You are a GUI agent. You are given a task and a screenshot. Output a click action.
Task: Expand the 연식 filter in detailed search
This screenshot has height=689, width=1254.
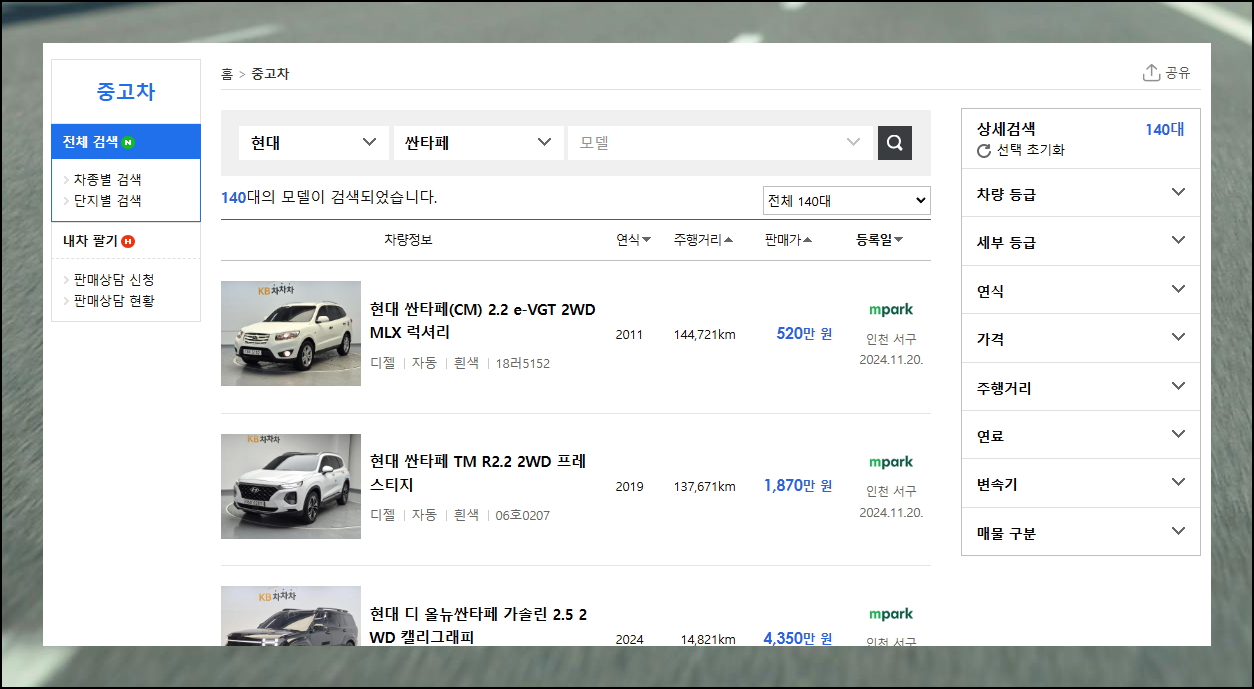coord(1081,290)
